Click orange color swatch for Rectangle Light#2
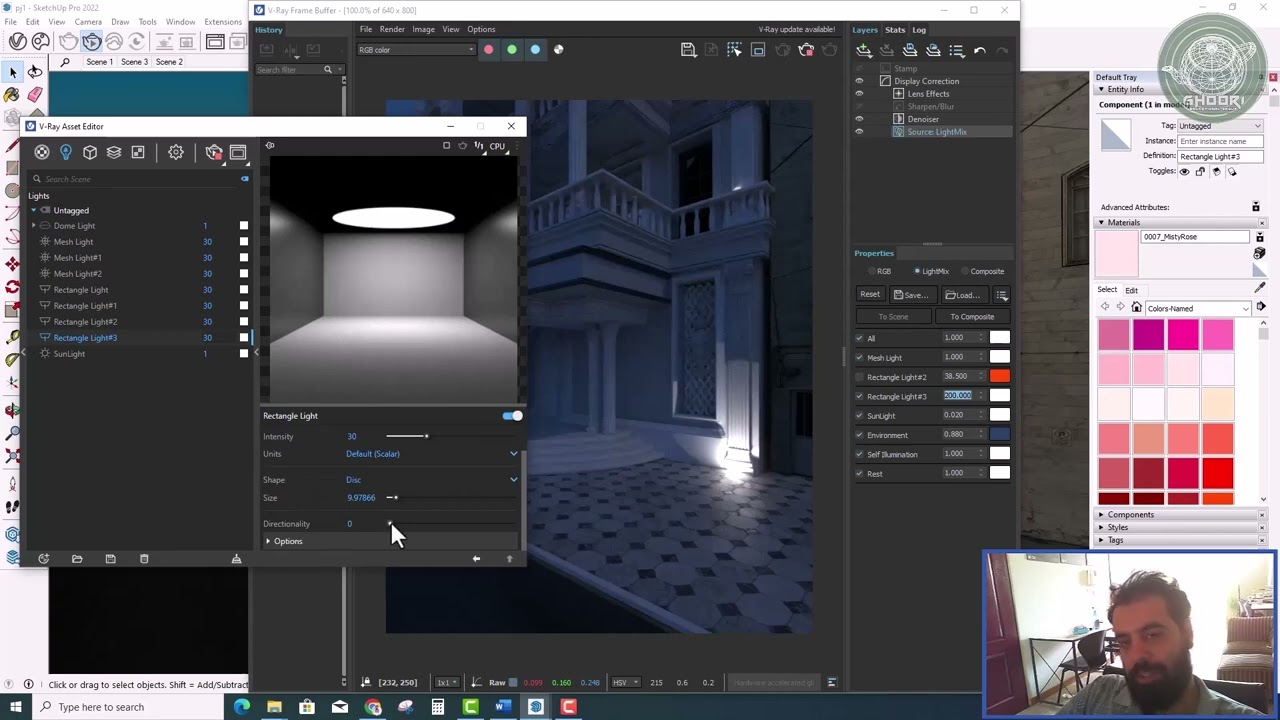The image size is (1280, 720). coord(999,376)
